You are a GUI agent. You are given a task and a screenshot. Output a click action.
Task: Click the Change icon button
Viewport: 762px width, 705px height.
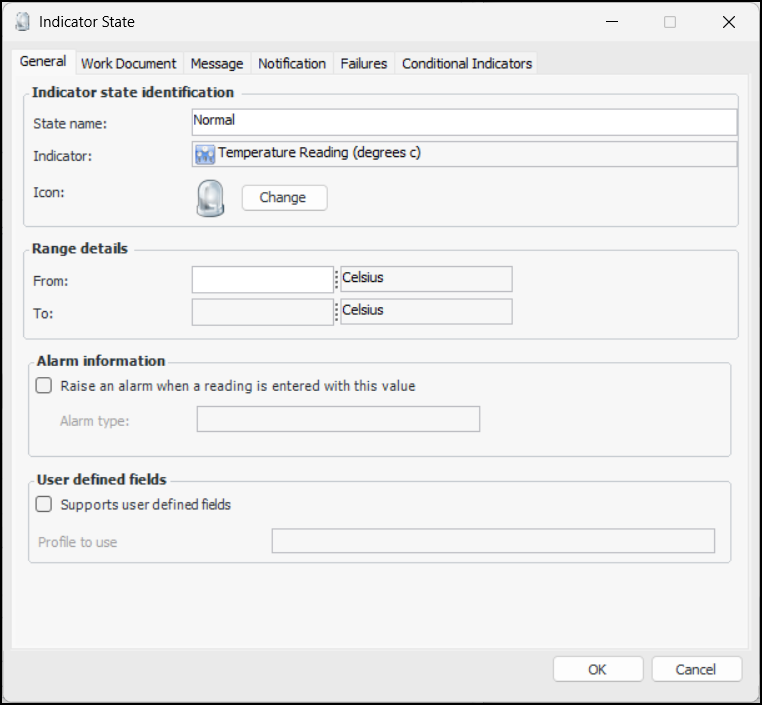point(284,198)
